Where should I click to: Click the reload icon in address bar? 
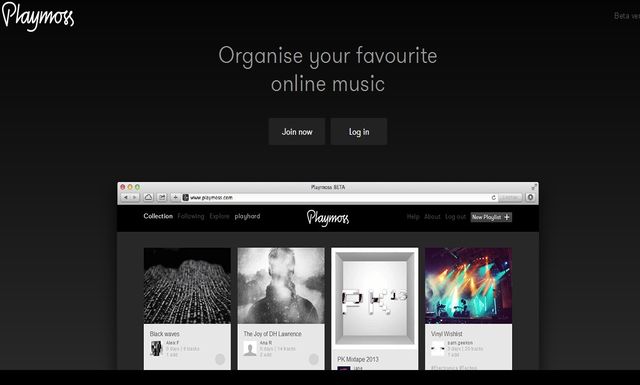pyautogui.click(x=493, y=198)
